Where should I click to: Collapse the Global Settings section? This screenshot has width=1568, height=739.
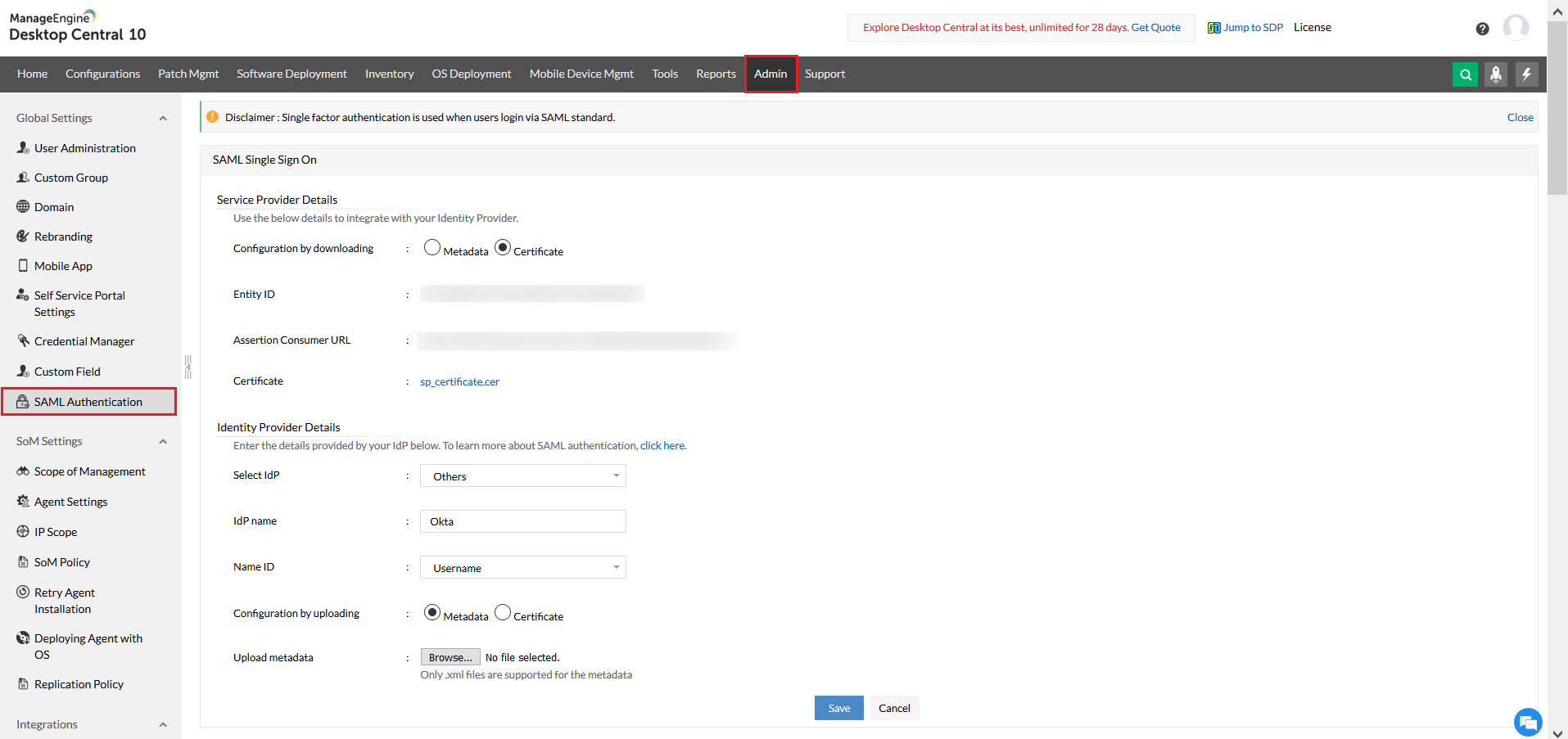[x=163, y=119]
